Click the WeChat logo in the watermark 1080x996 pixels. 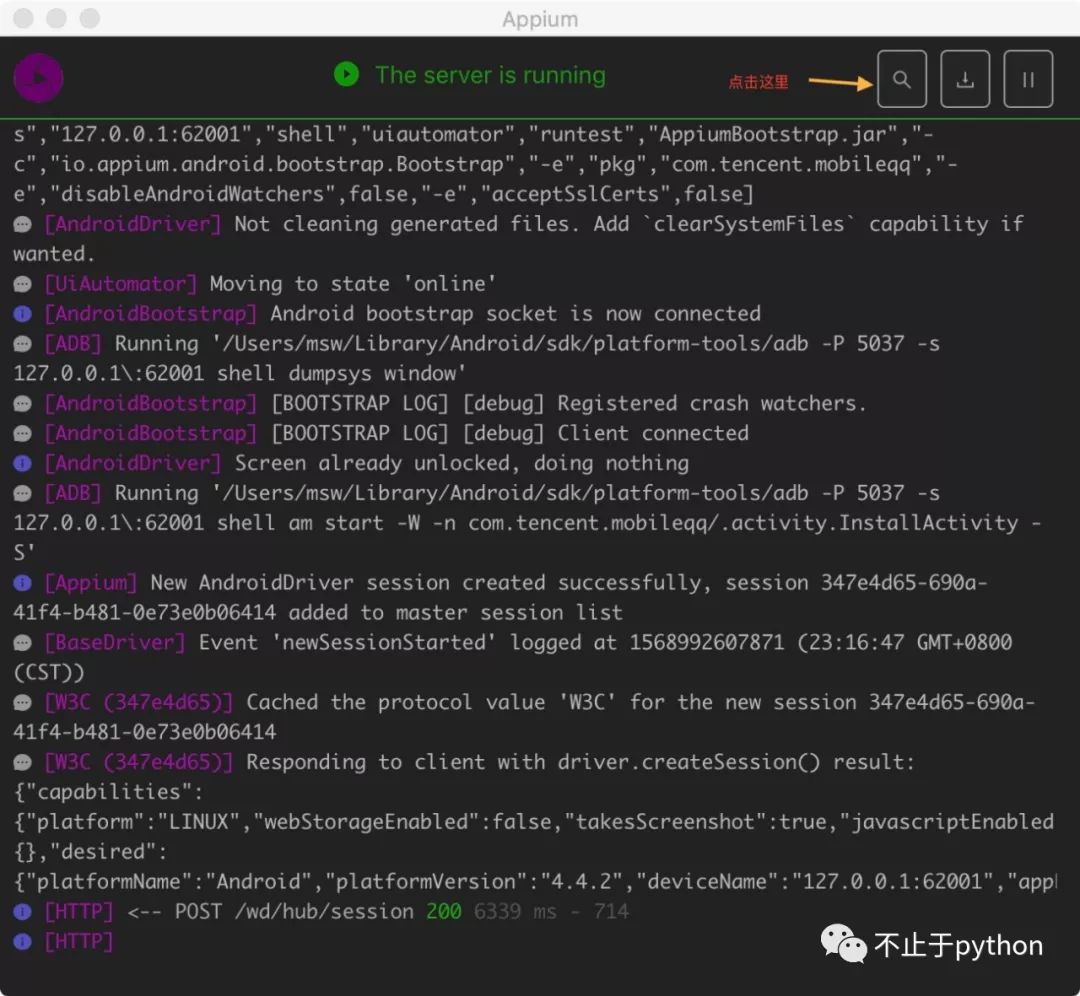tap(845, 945)
